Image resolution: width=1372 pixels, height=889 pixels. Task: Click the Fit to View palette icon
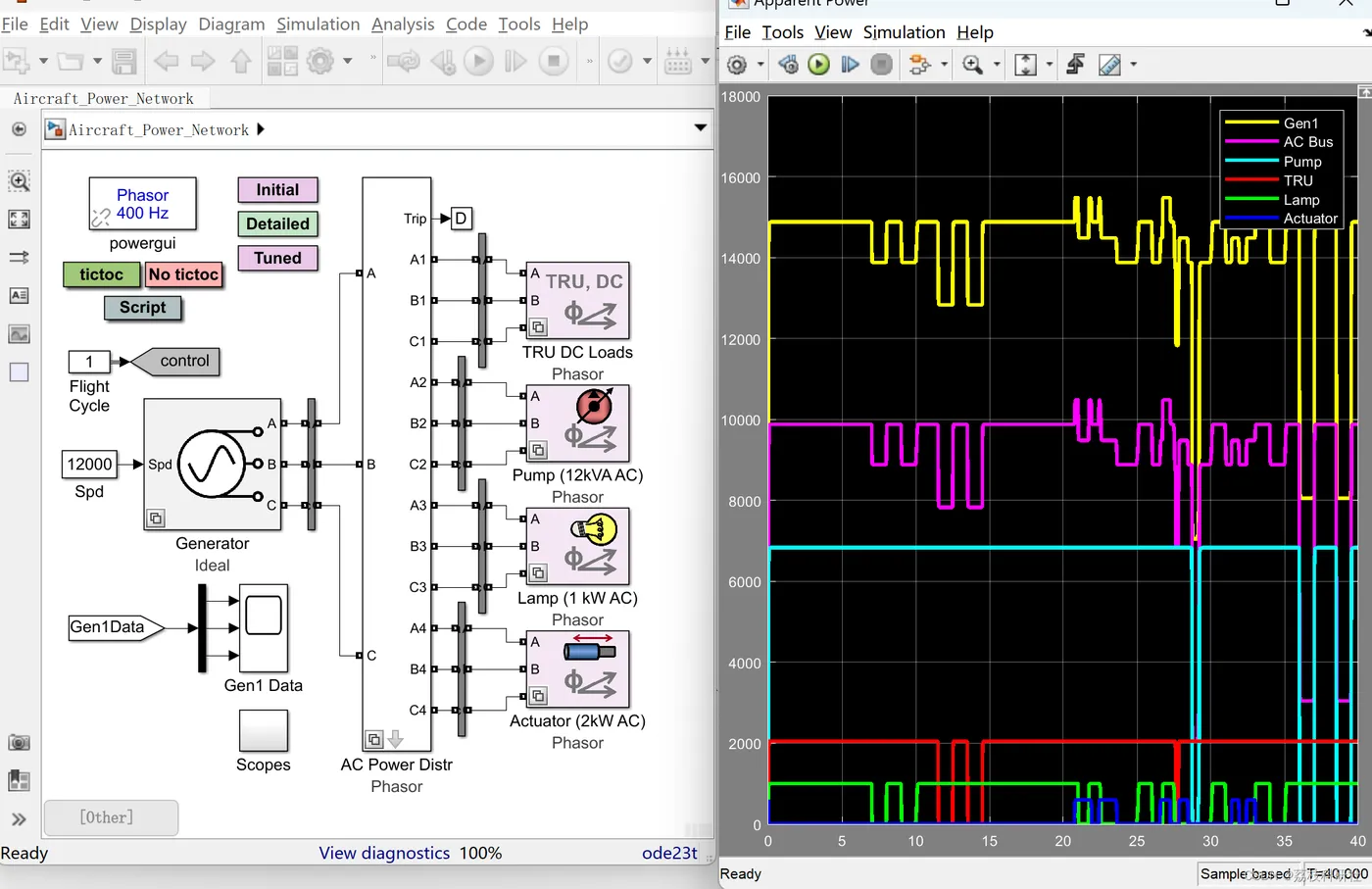coord(19,220)
